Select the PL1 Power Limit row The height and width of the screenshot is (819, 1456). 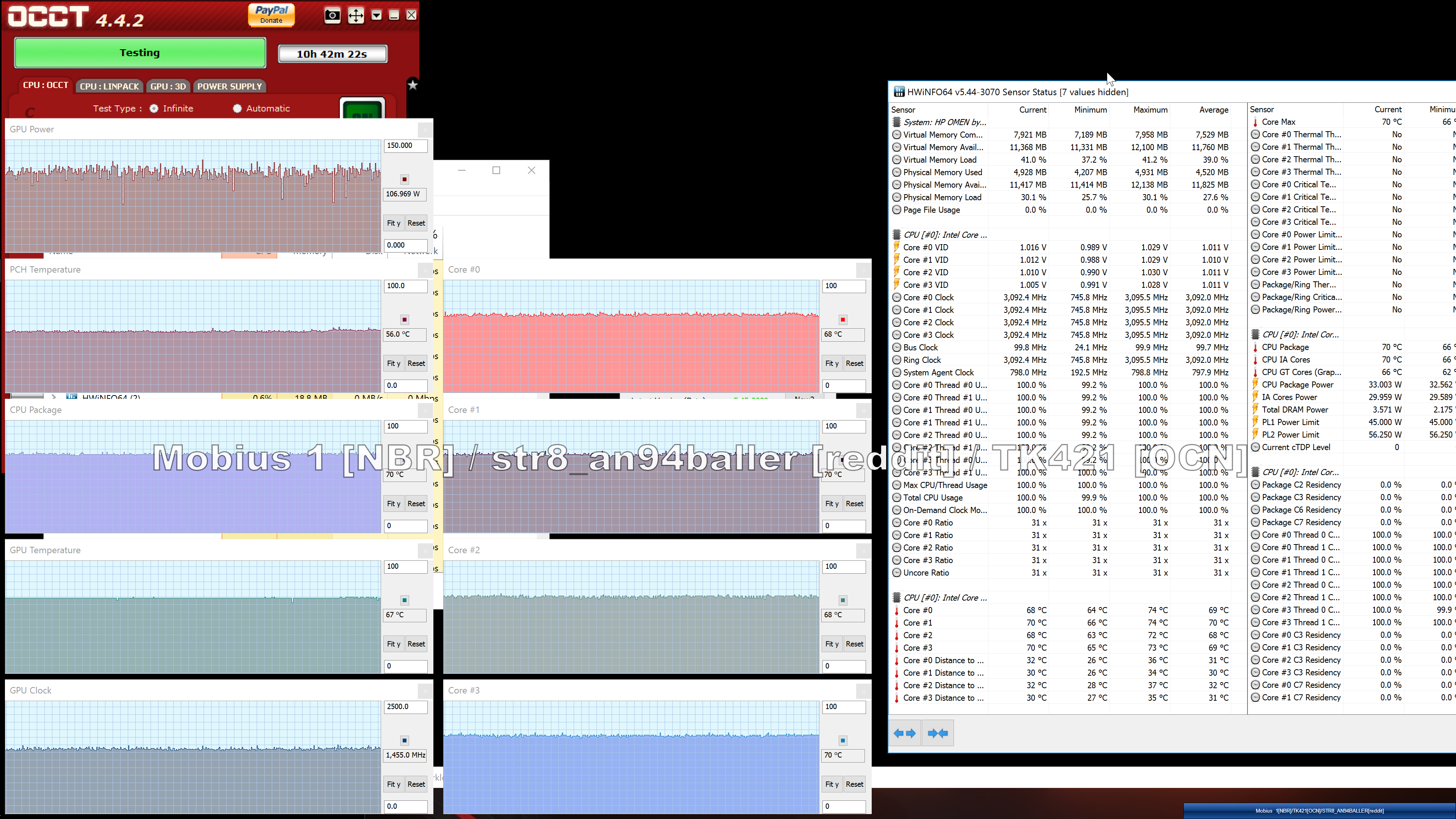pos(1352,422)
